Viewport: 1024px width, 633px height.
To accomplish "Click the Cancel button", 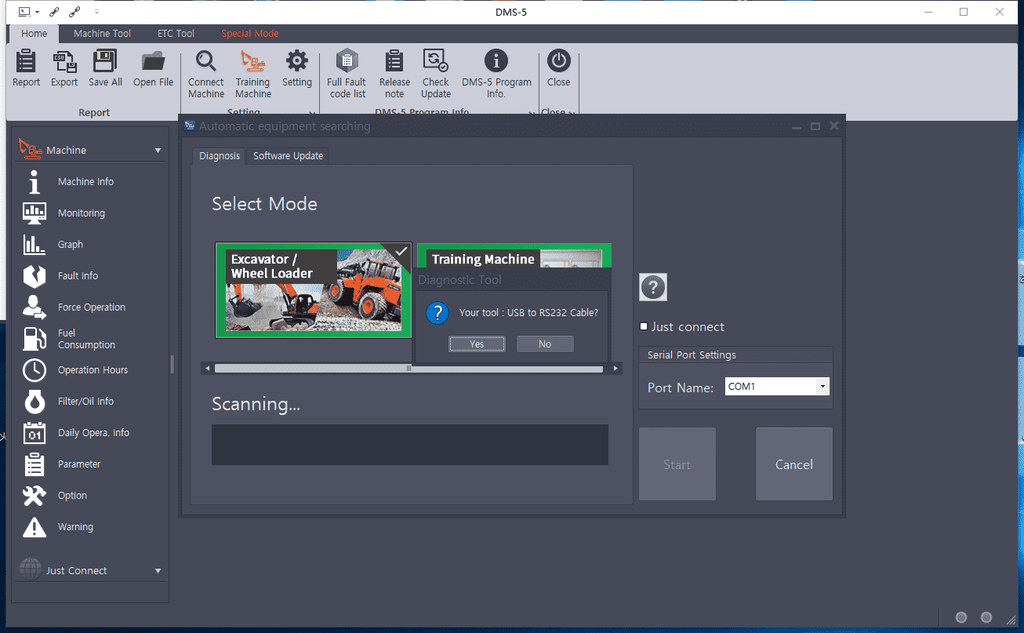I will [x=793, y=464].
